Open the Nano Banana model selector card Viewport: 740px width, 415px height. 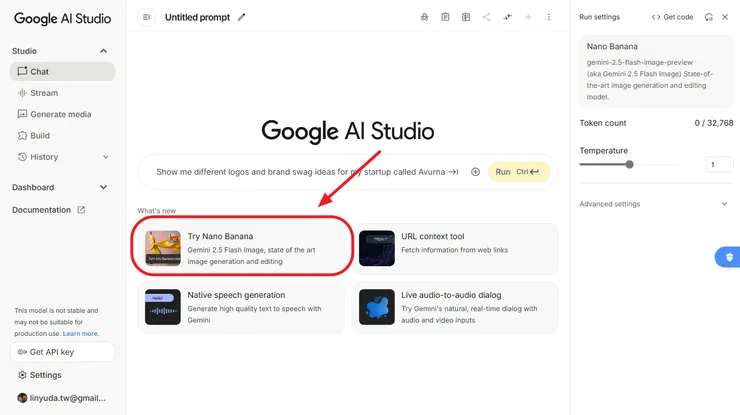[656, 71]
